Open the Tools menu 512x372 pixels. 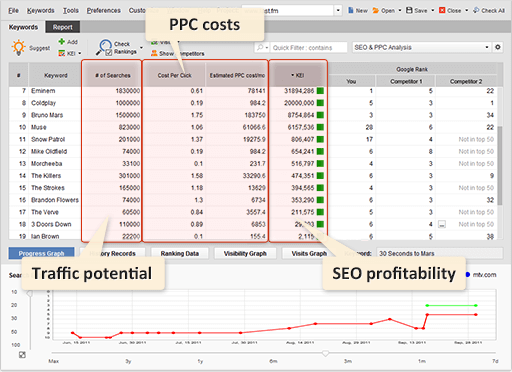(71, 10)
